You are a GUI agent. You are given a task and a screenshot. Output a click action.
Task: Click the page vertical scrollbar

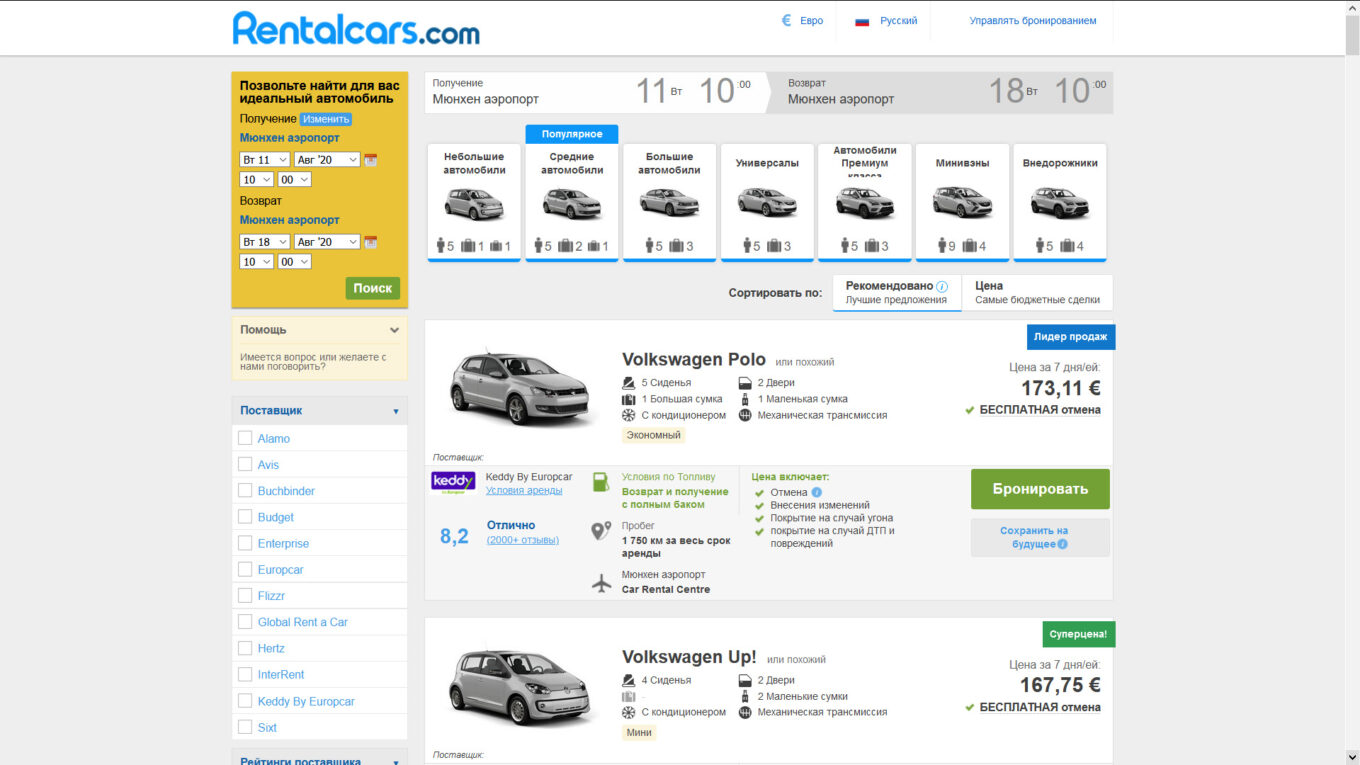(x=1352, y=300)
